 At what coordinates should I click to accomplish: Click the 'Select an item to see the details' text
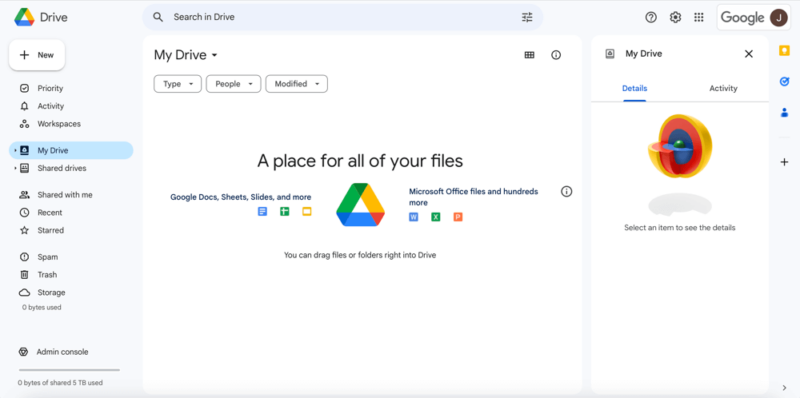pos(680,228)
